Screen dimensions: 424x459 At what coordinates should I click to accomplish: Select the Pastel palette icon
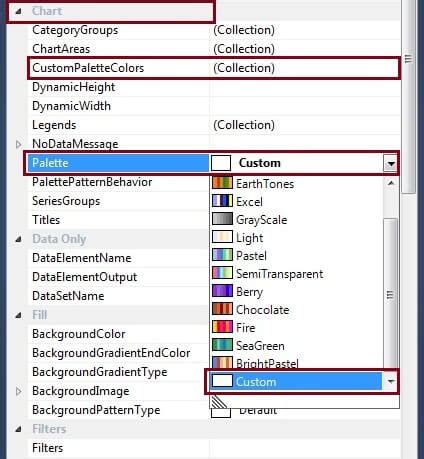222,255
